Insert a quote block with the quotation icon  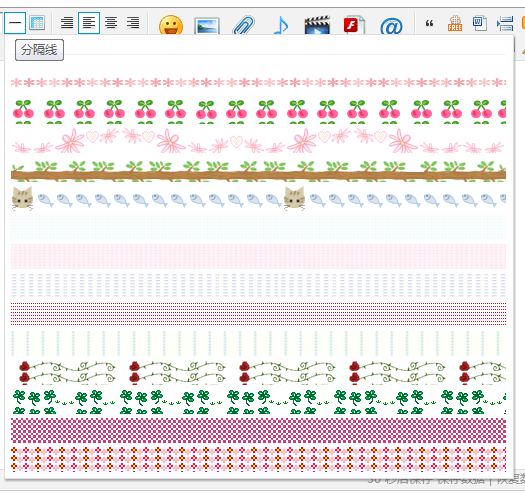[x=429, y=23]
